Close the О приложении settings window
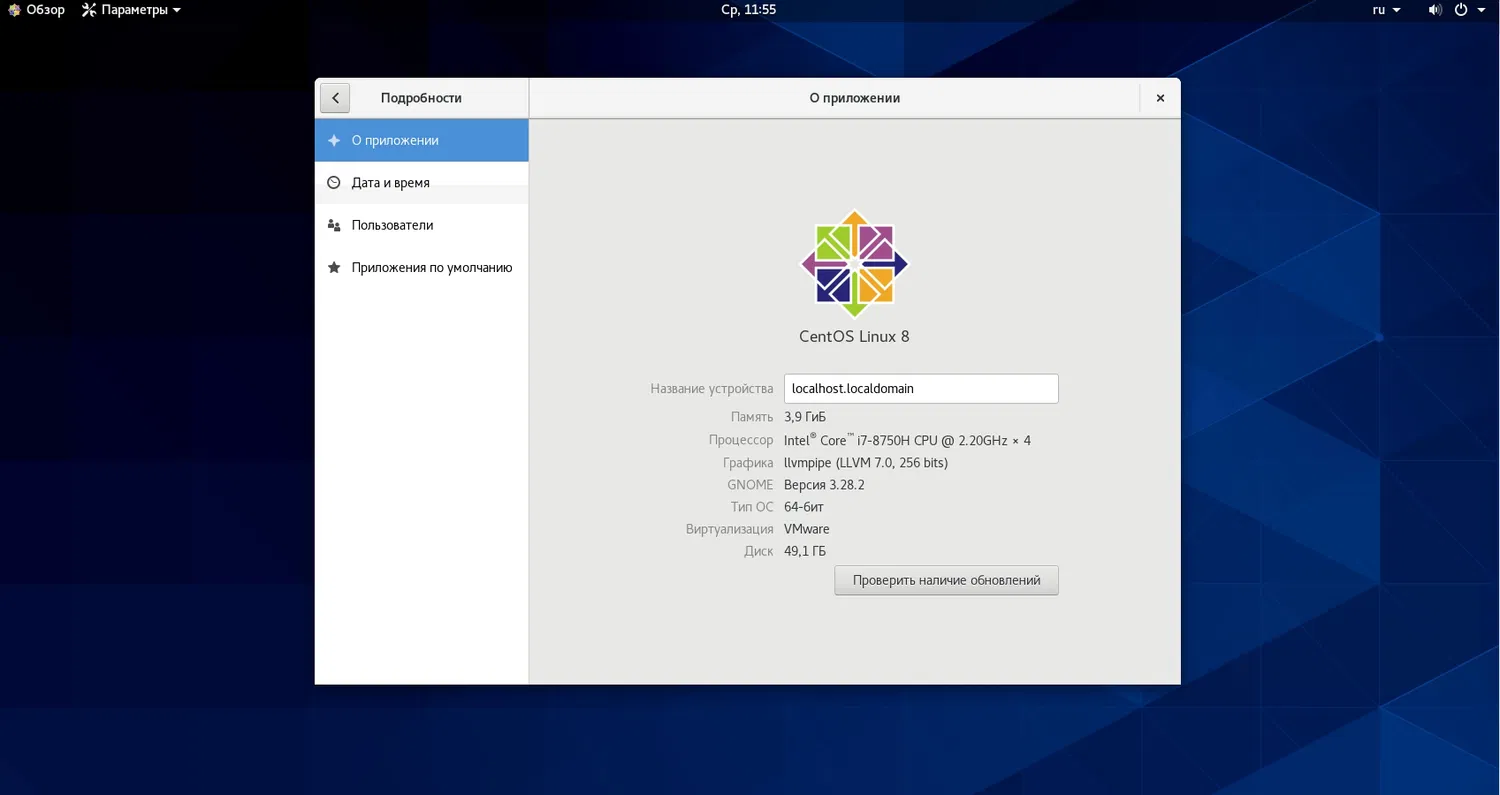Image resolution: width=1500 pixels, height=795 pixels. (1160, 98)
